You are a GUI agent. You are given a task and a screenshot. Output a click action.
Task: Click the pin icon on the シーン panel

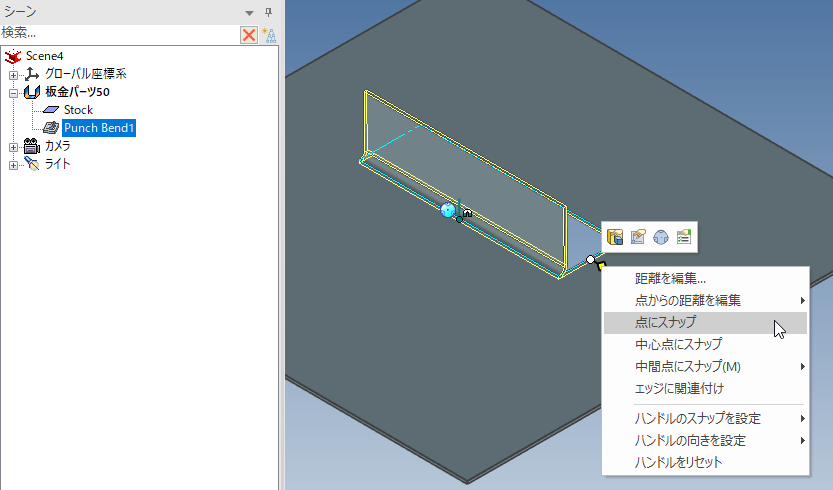pyautogui.click(x=268, y=11)
